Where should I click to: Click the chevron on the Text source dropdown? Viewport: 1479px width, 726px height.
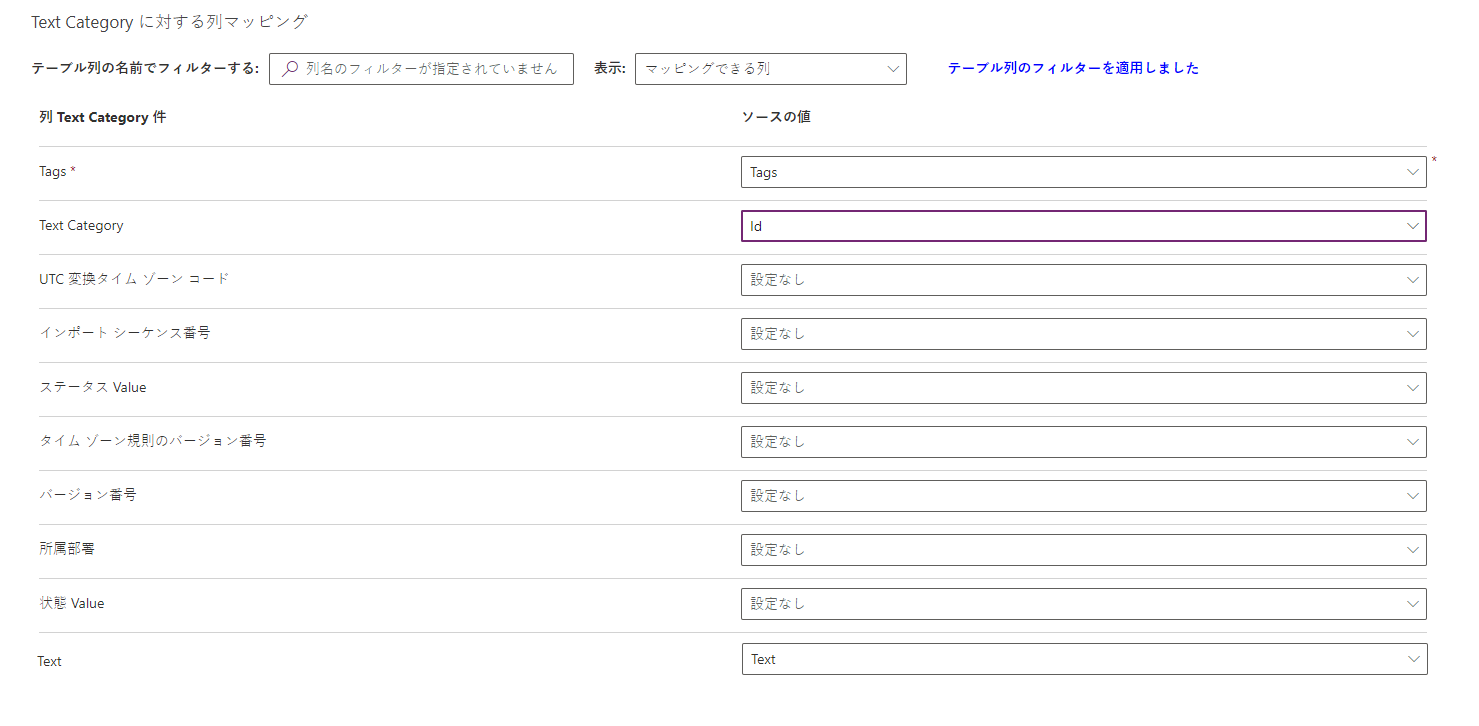(x=1413, y=658)
